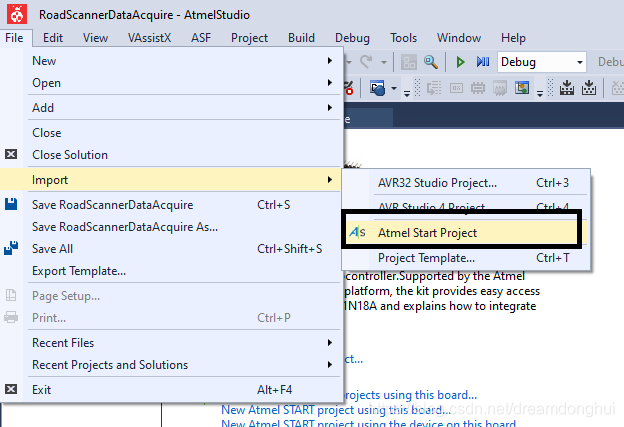Click the grayed disassembly lines icon
Image resolution: width=624 pixels, height=427 pixels.
pyautogui.click(x=434, y=88)
